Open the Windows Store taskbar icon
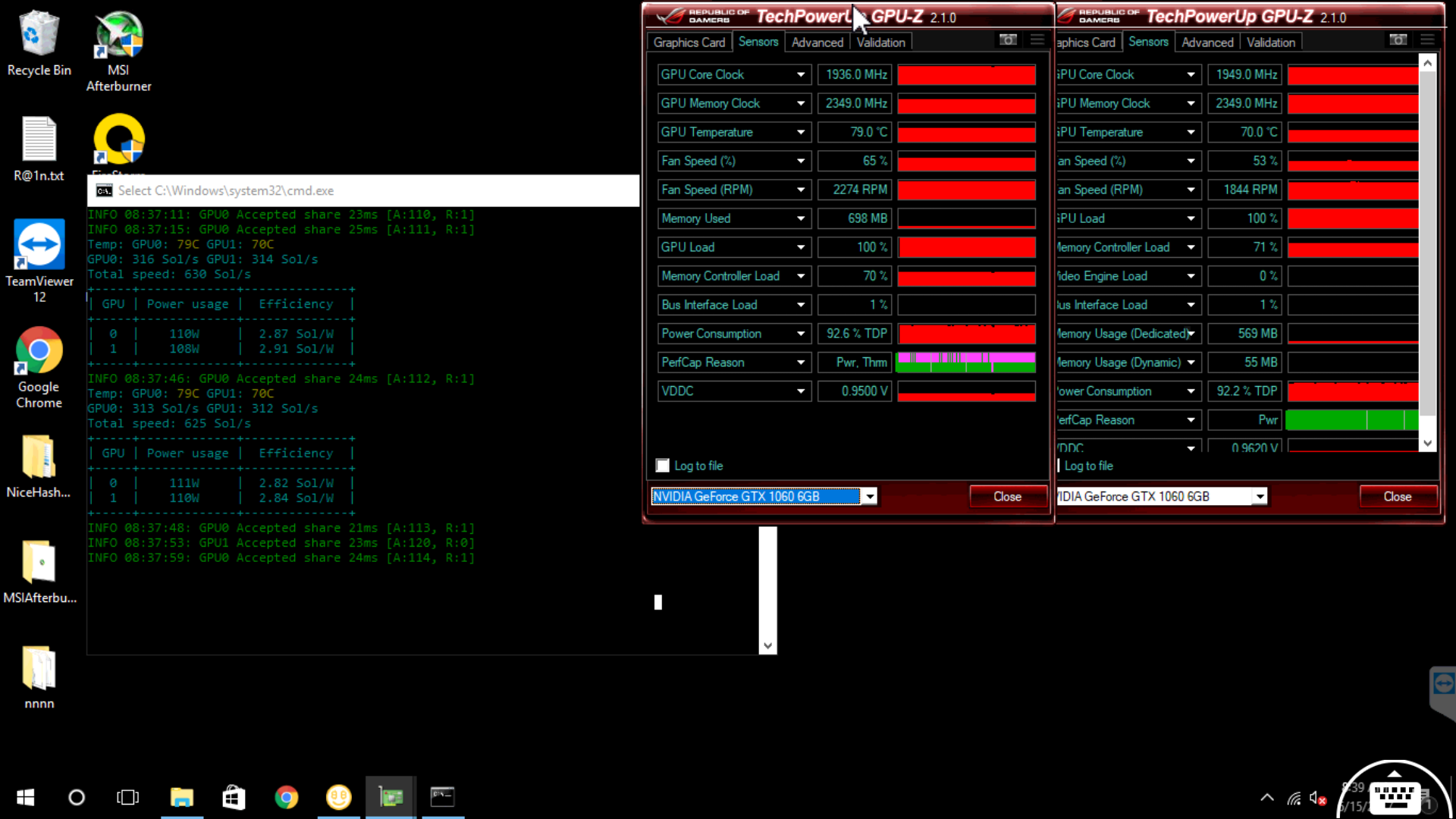 click(234, 797)
